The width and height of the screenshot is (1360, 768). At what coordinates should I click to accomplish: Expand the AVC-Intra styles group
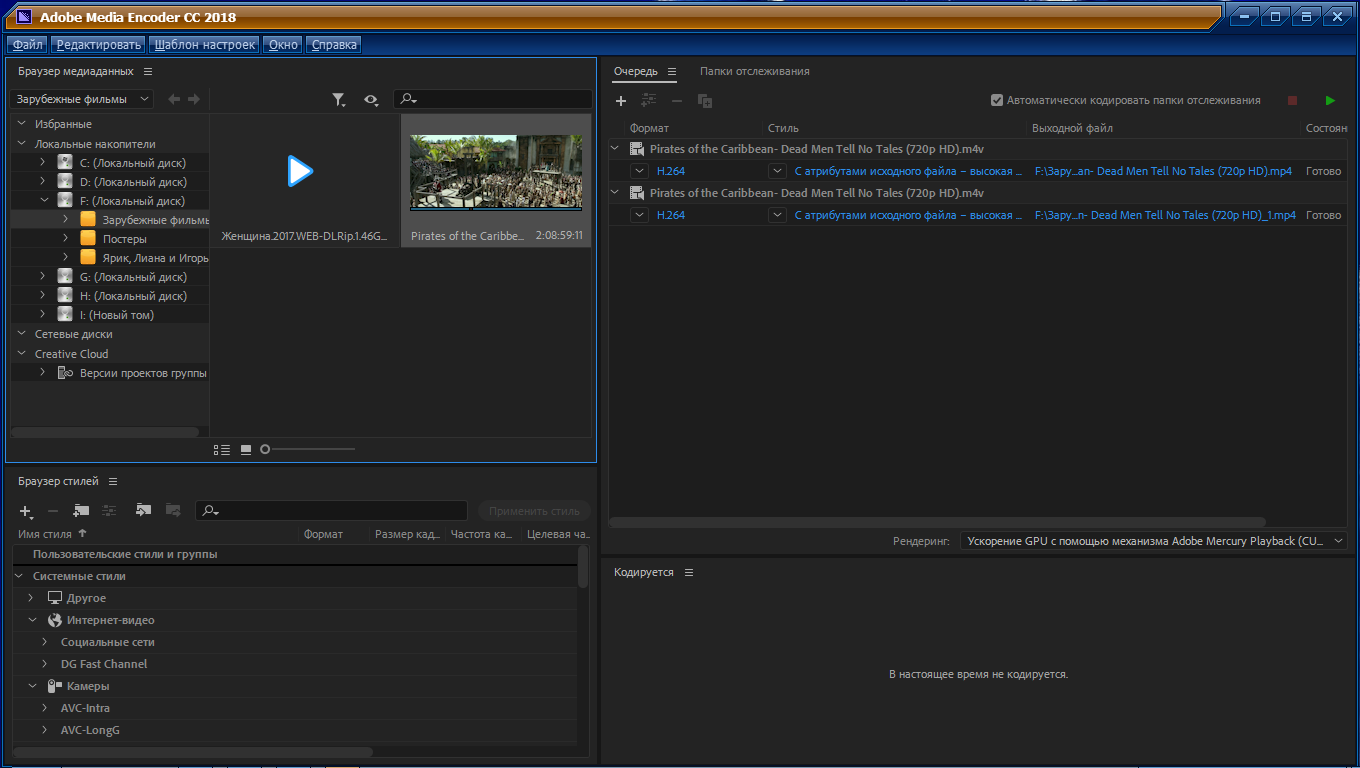(x=45, y=708)
